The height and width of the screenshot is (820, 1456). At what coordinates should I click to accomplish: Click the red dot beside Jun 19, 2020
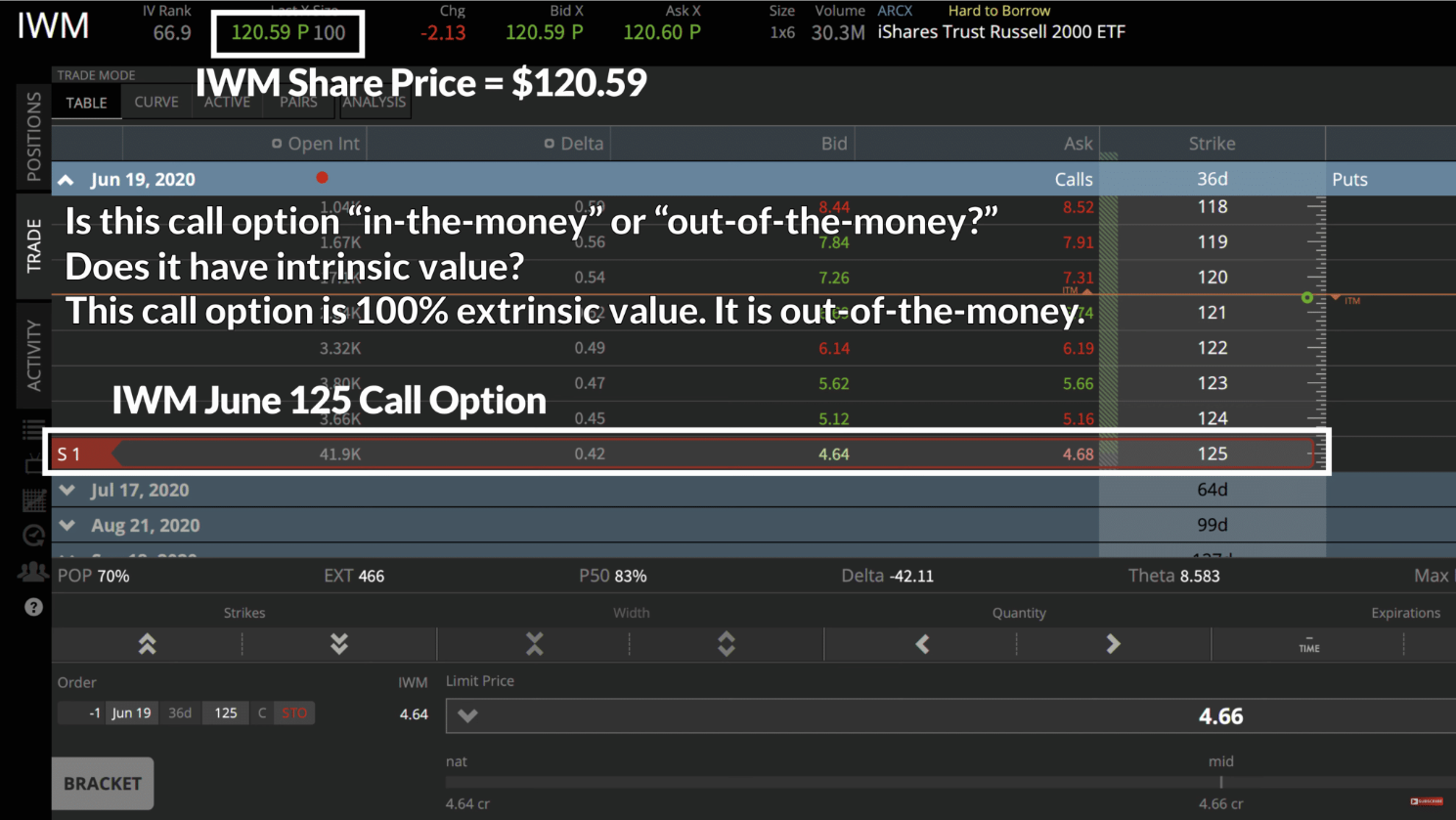click(x=322, y=178)
